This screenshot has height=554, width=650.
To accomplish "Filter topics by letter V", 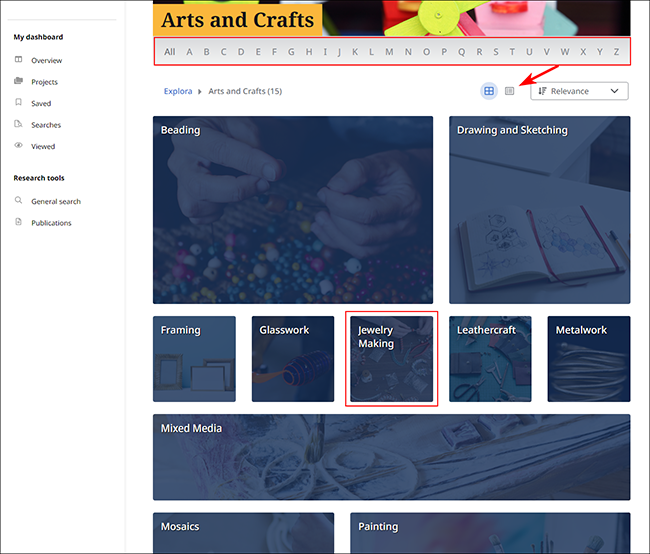I will coord(546,52).
